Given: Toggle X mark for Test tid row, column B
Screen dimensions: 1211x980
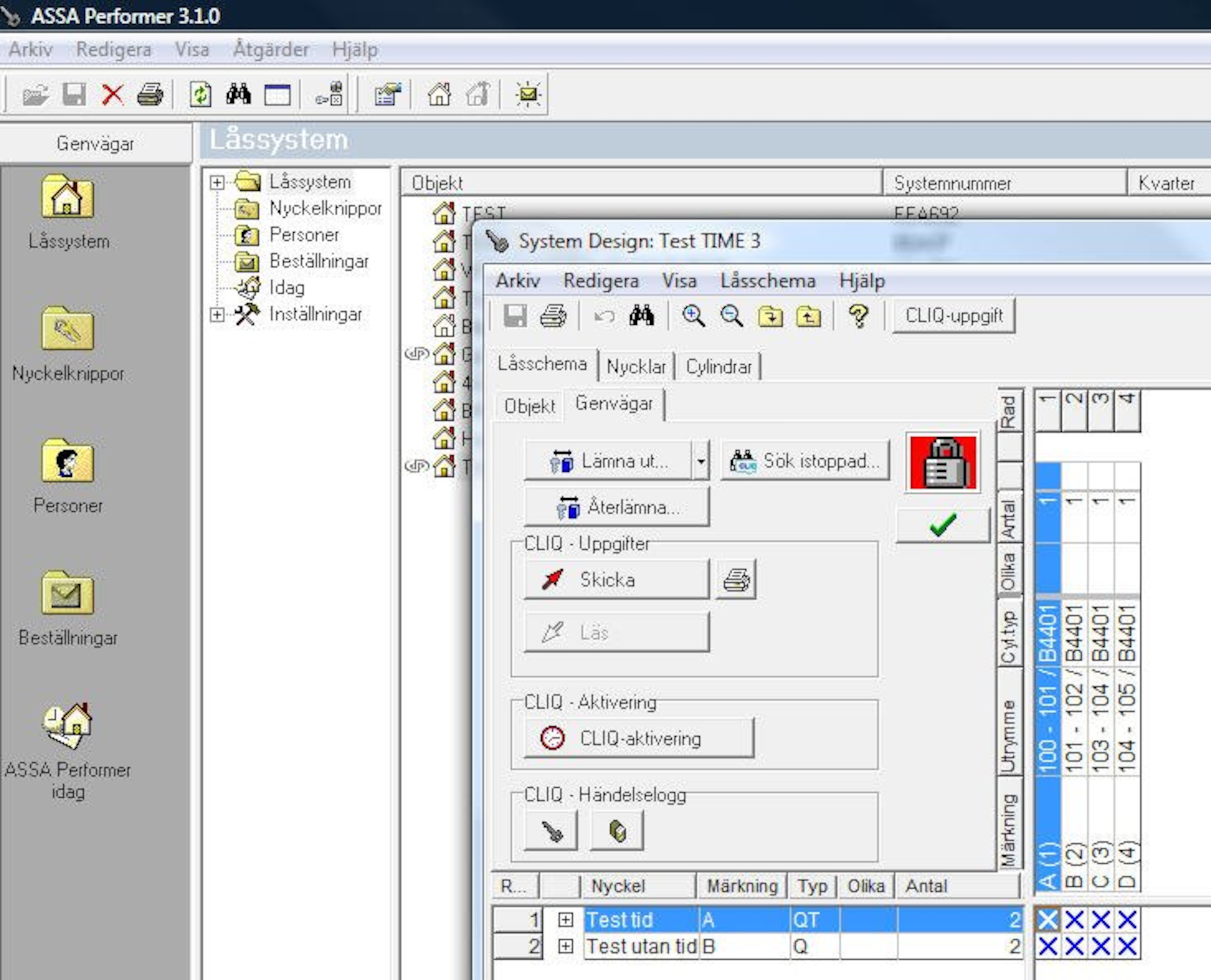Looking at the screenshot, I should click(1074, 920).
